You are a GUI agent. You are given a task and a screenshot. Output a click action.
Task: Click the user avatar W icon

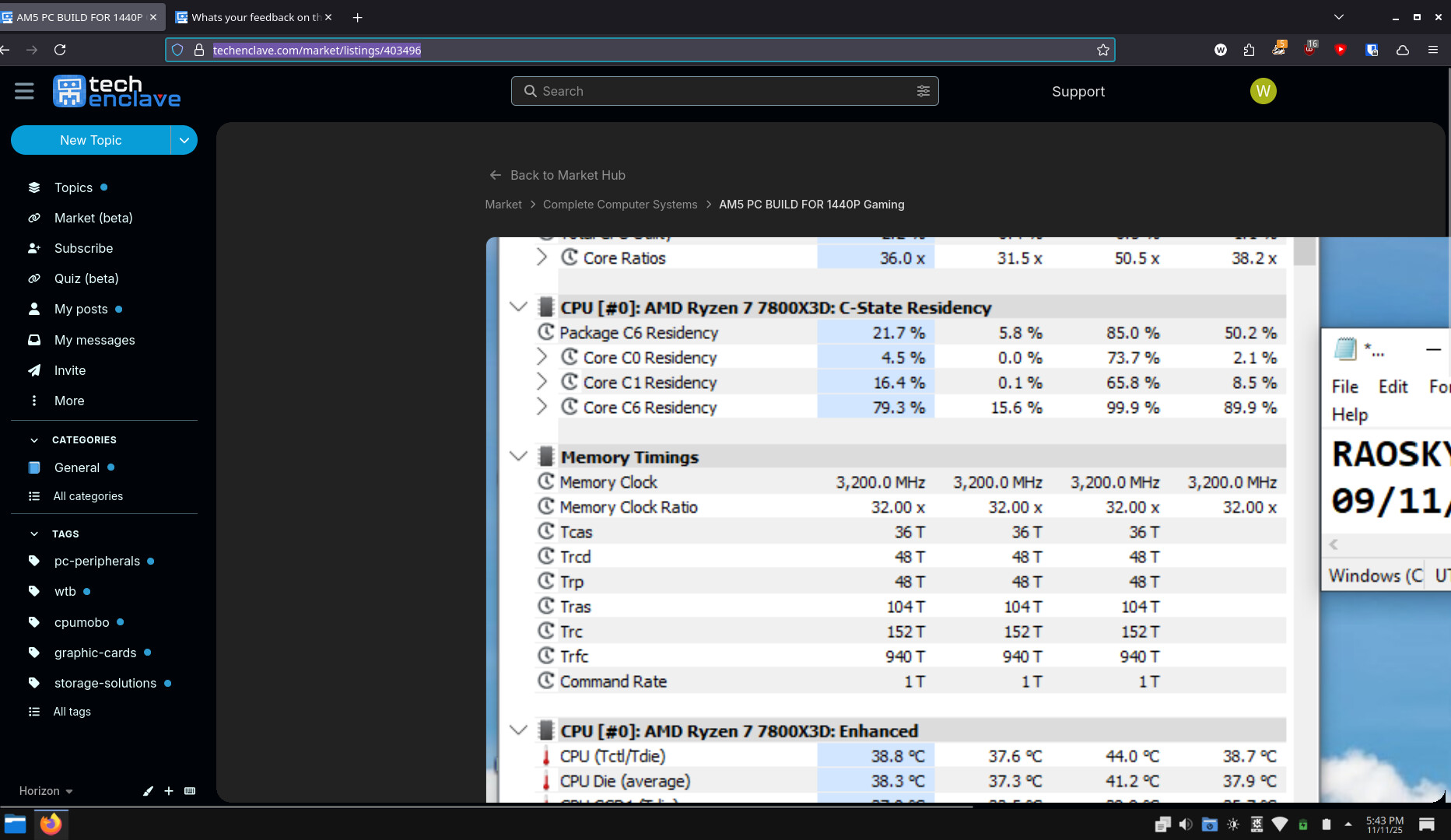(1262, 91)
